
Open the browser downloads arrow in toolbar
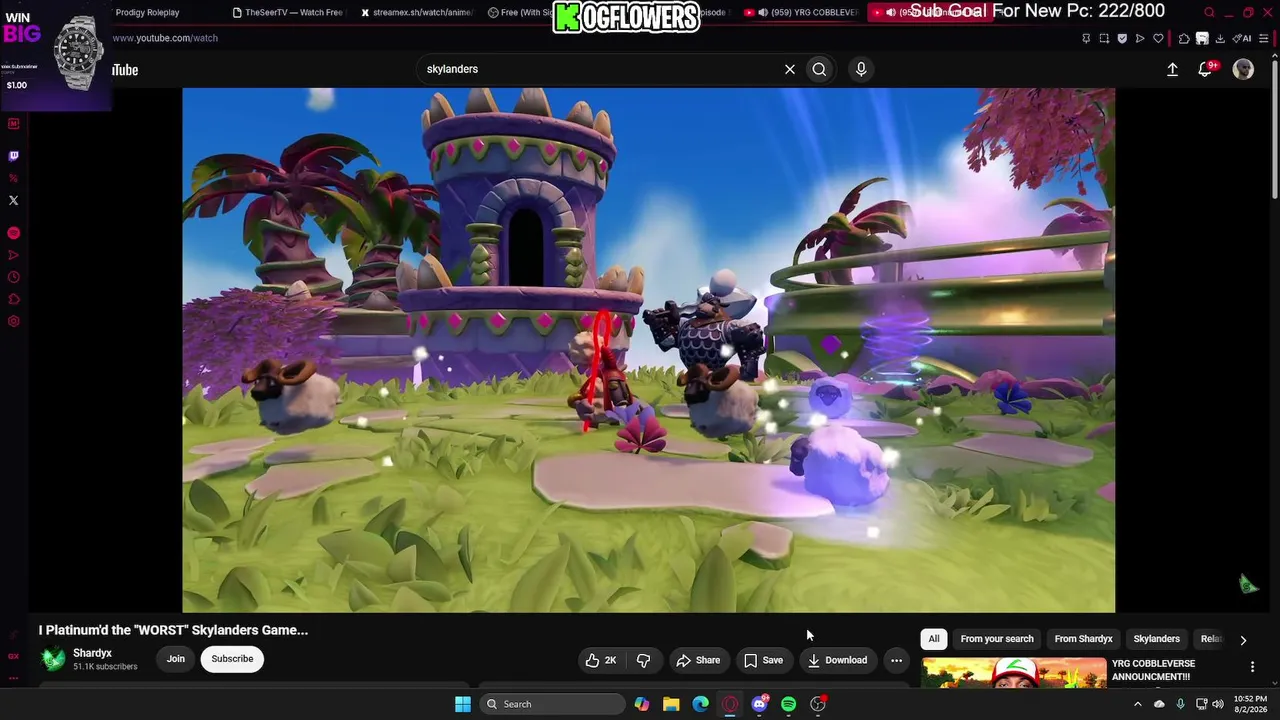(x=1220, y=38)
